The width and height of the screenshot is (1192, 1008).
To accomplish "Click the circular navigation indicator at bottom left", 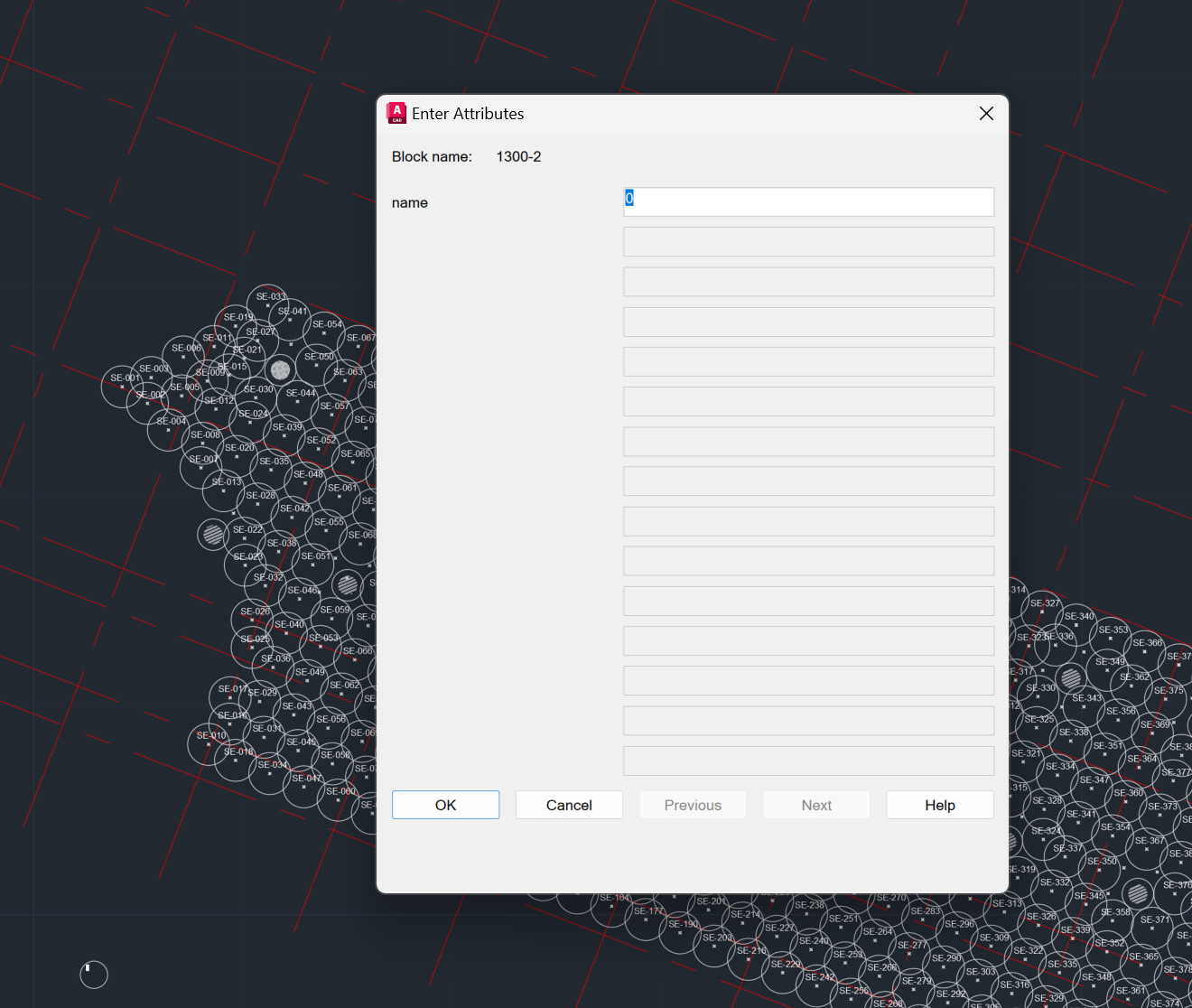I will coord(93,975).
